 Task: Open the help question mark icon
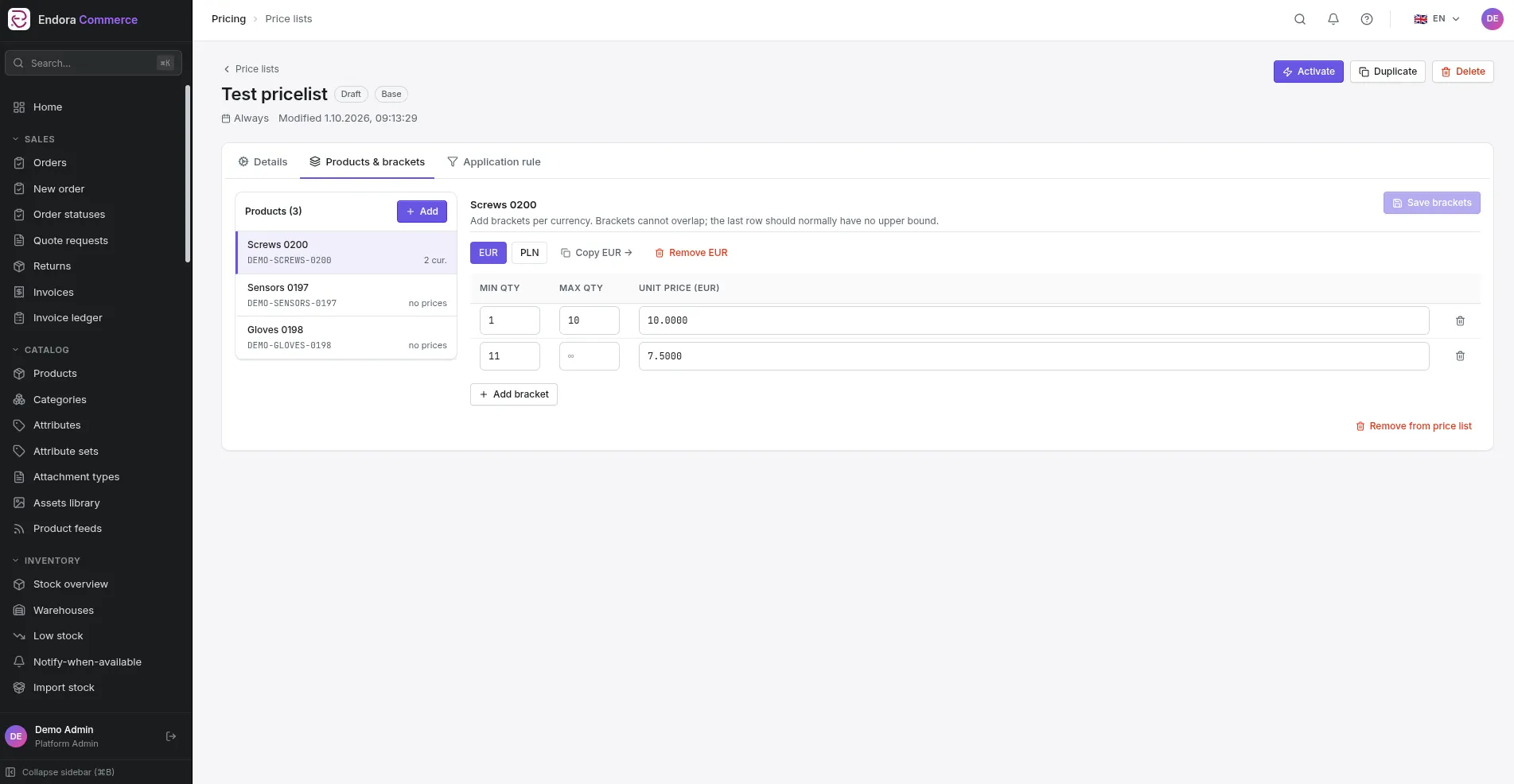1367,19
